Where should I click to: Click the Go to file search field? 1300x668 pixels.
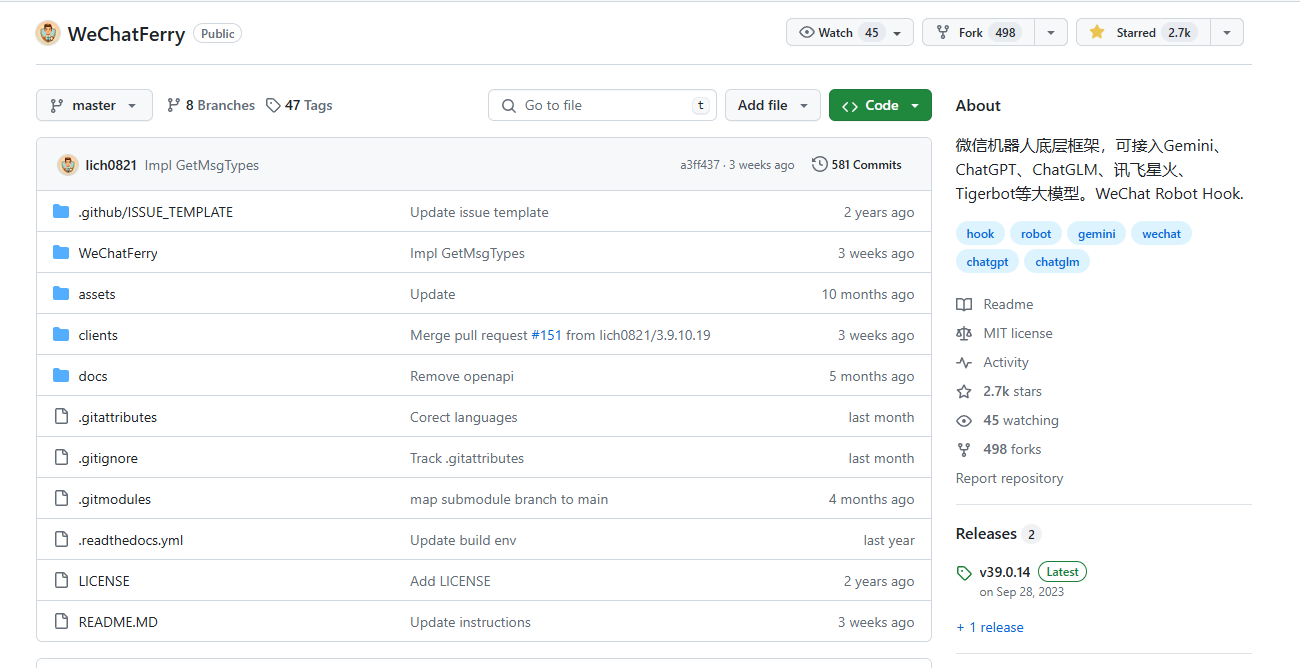tap(602, 105)
